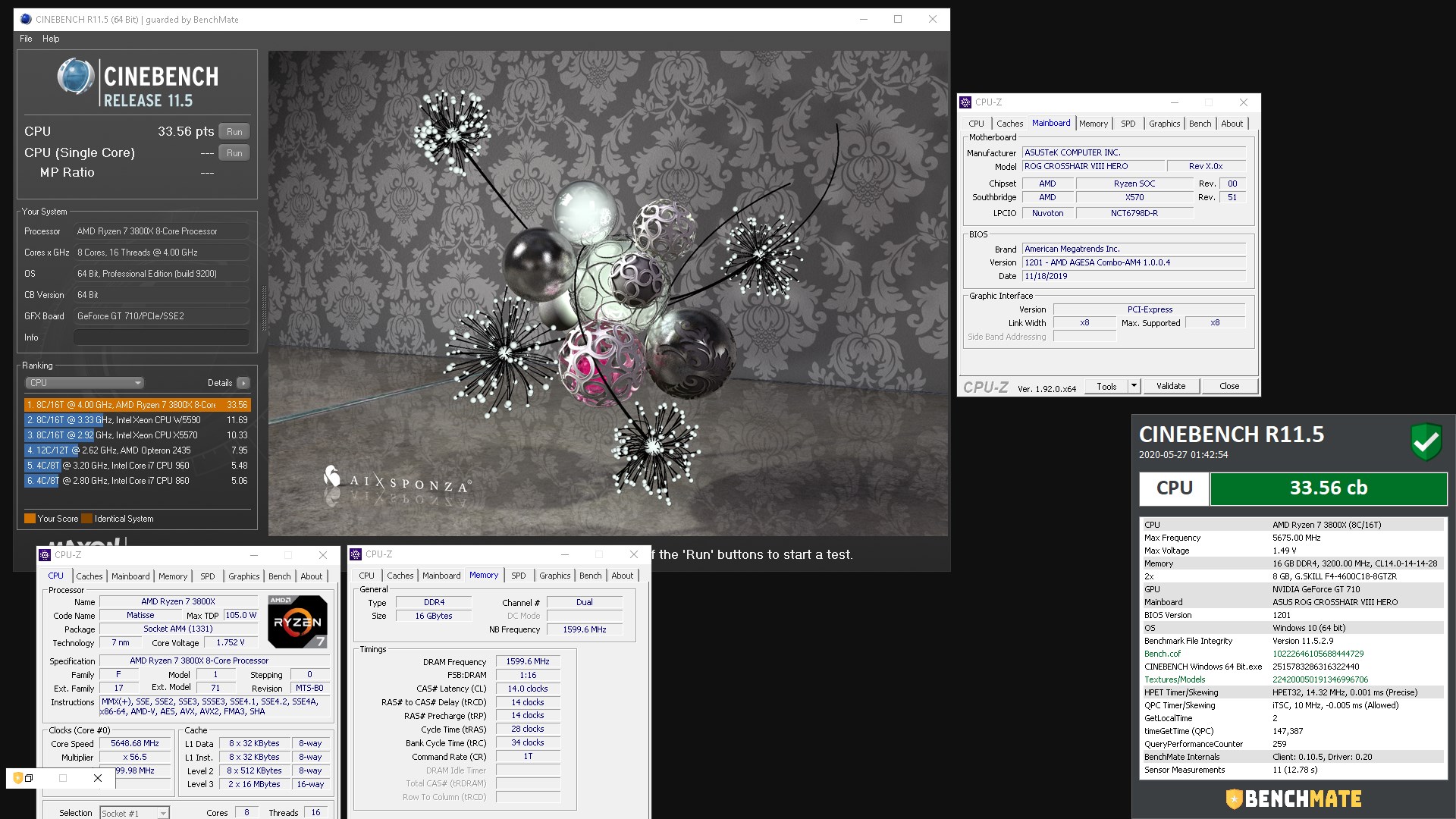Select CPU tab in Memory CPU-Z window
Viewport: 1456px width, 819px height.
(367, 576)
